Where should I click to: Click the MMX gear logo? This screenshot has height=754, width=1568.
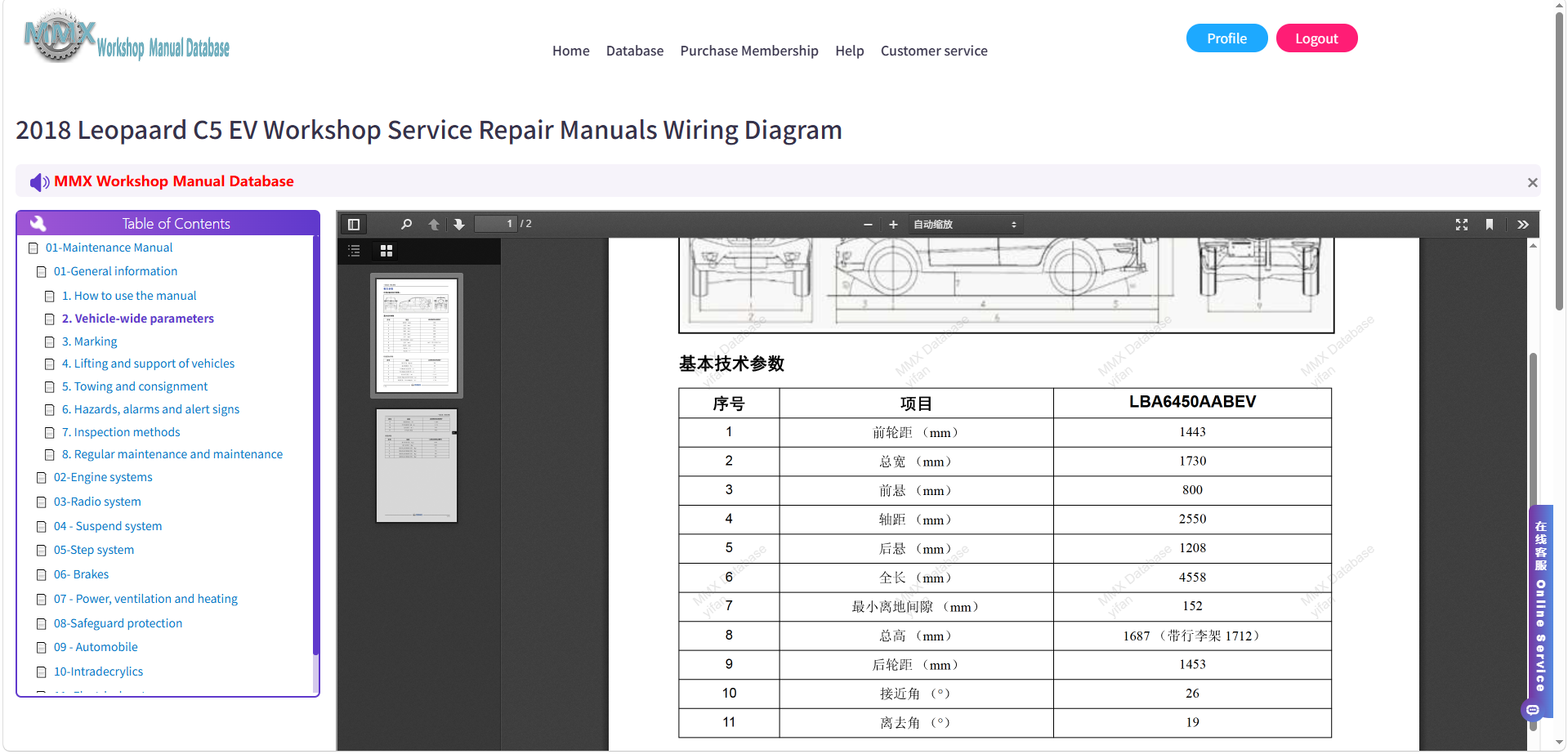[59, 37]
